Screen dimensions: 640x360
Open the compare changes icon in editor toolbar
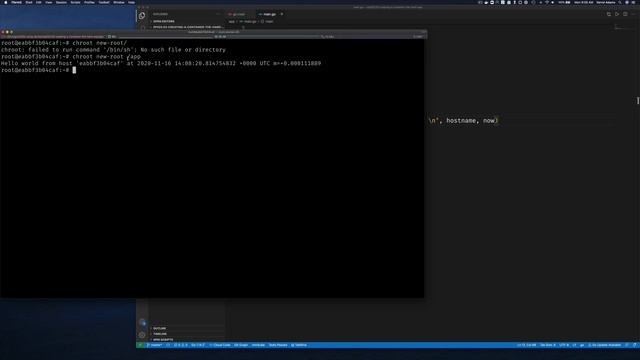coord(609,14)
